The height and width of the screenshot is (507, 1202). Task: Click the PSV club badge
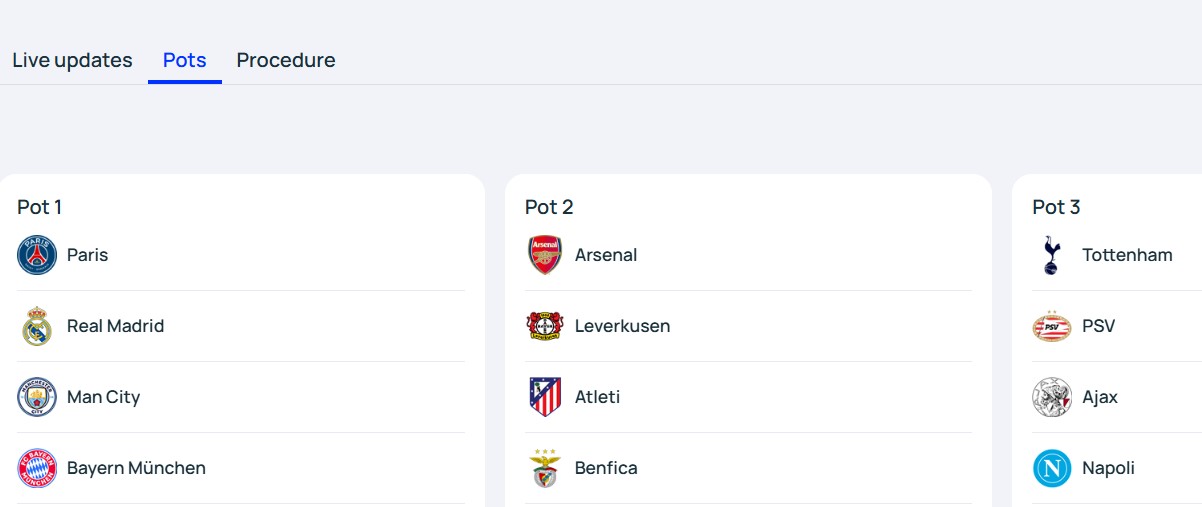(x=1052, y=326)
